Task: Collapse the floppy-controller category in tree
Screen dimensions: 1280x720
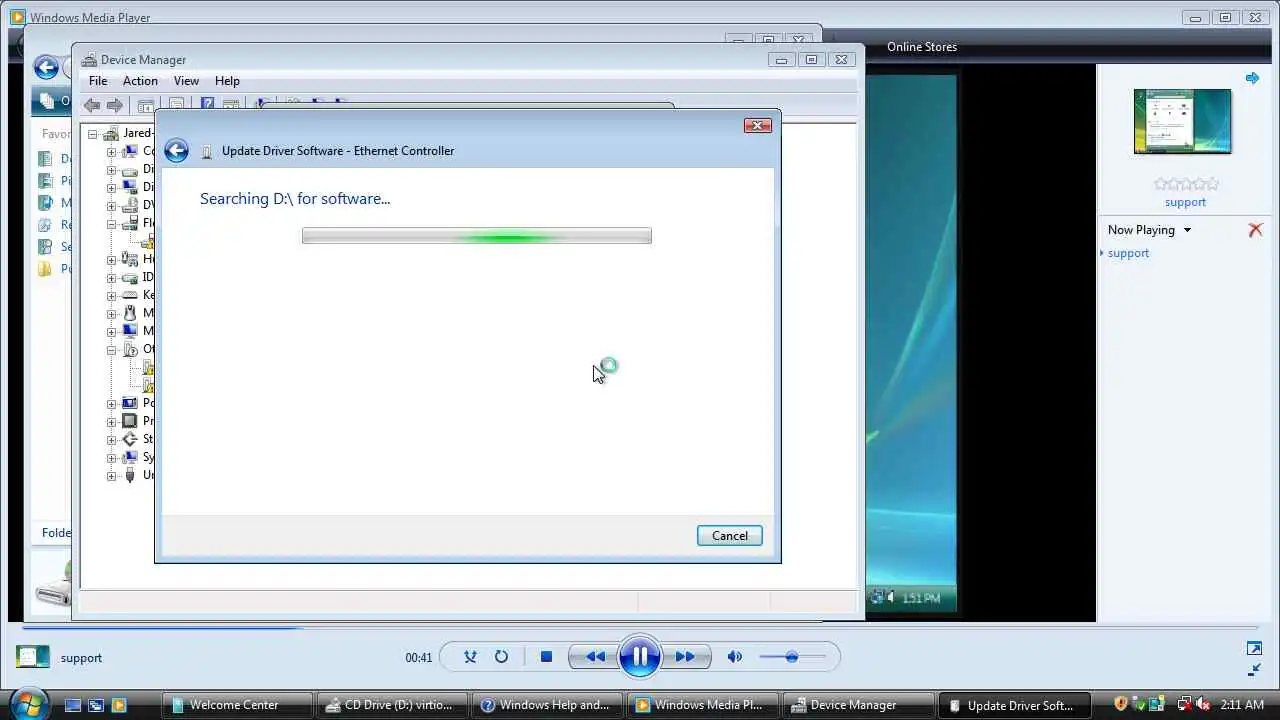Action: 112,224
